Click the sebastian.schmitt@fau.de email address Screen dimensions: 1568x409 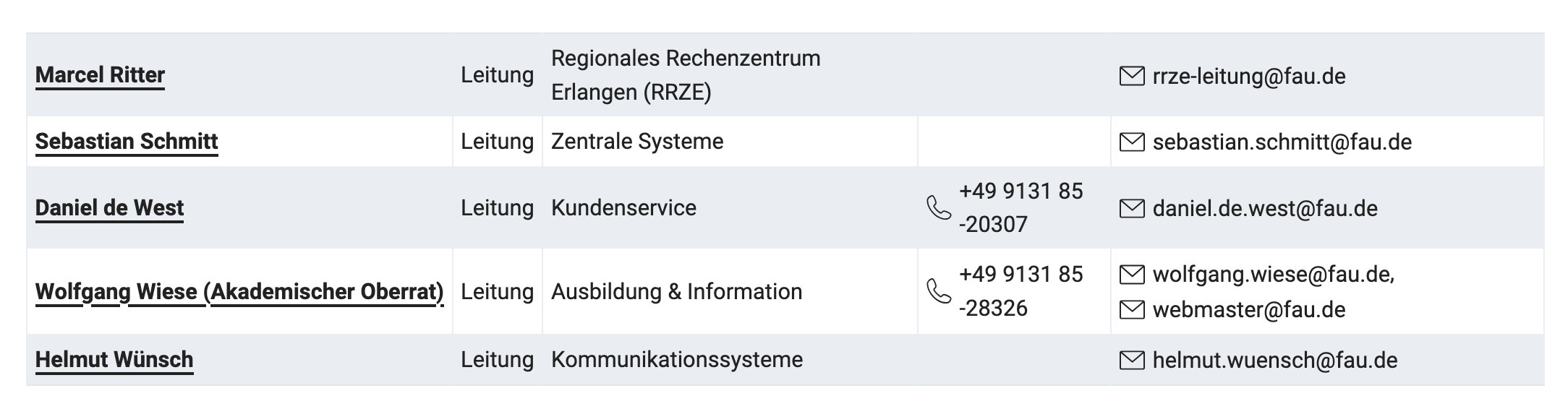click(x=1282, y=142)
